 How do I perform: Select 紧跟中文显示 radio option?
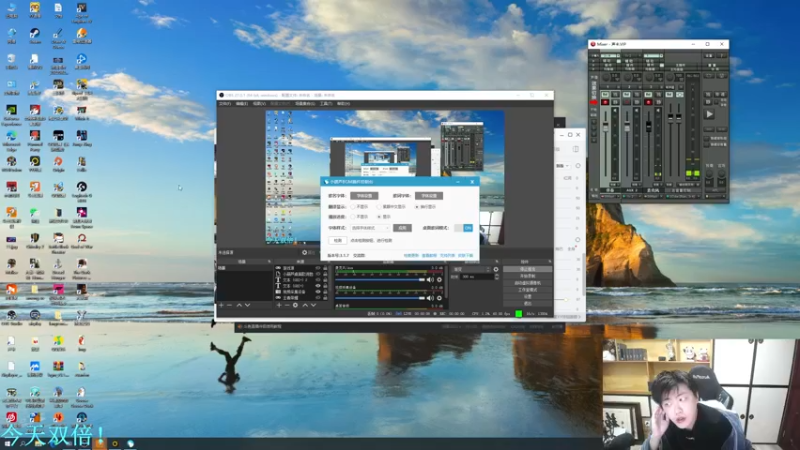379,207
